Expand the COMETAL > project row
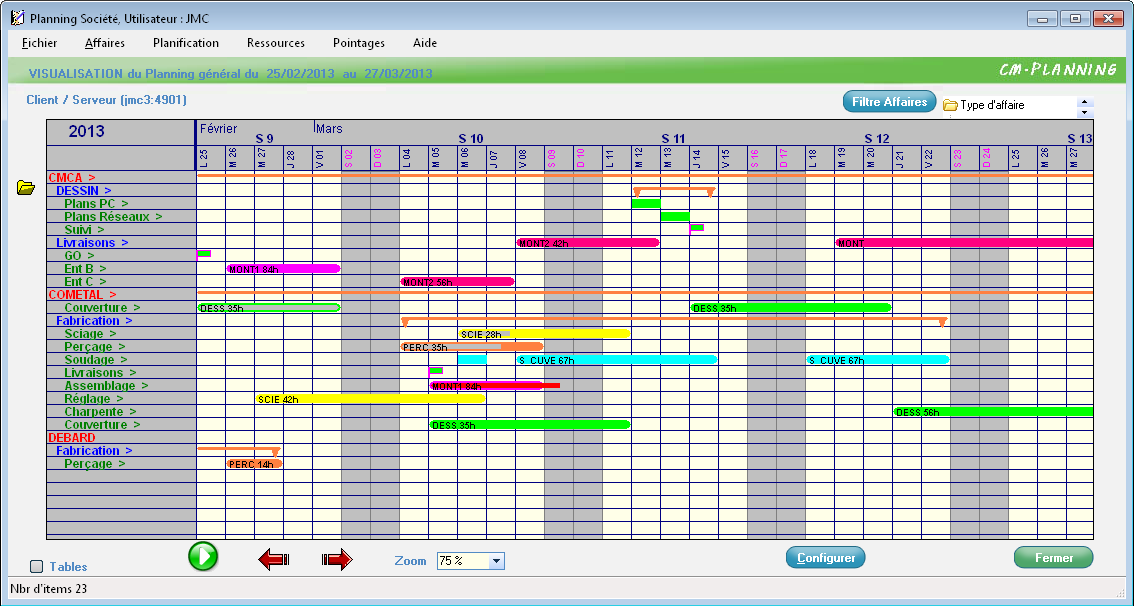Viewport: 1134px width, 606px height. (82, 294)
